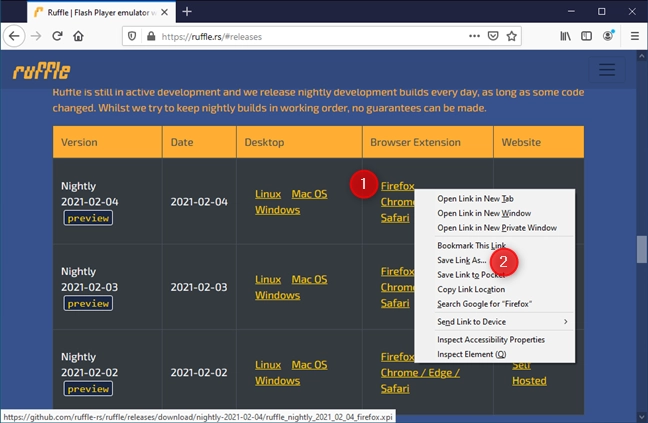Open Safari extension link for 2021-02-03
Screen dimensions: 648x423
pos(395,303)
